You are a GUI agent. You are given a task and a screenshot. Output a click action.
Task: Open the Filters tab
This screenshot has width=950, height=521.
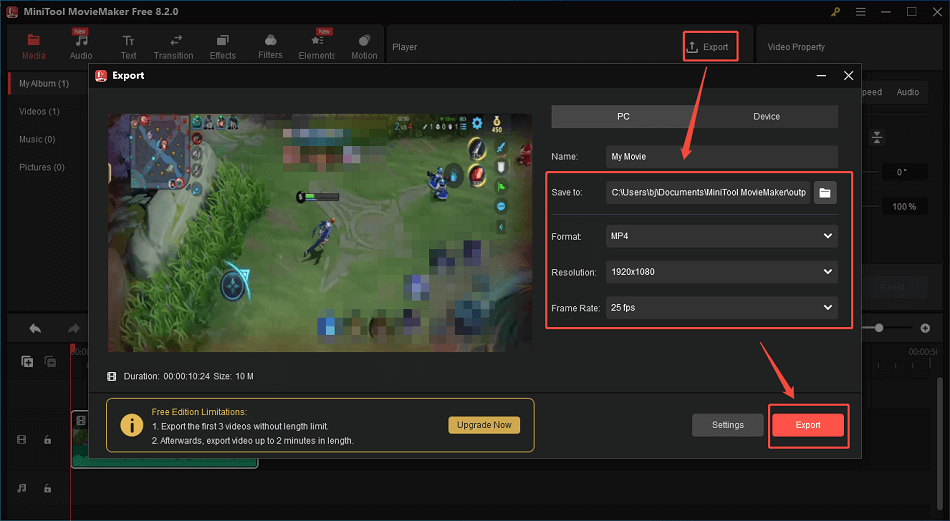[x=270, y=47]
